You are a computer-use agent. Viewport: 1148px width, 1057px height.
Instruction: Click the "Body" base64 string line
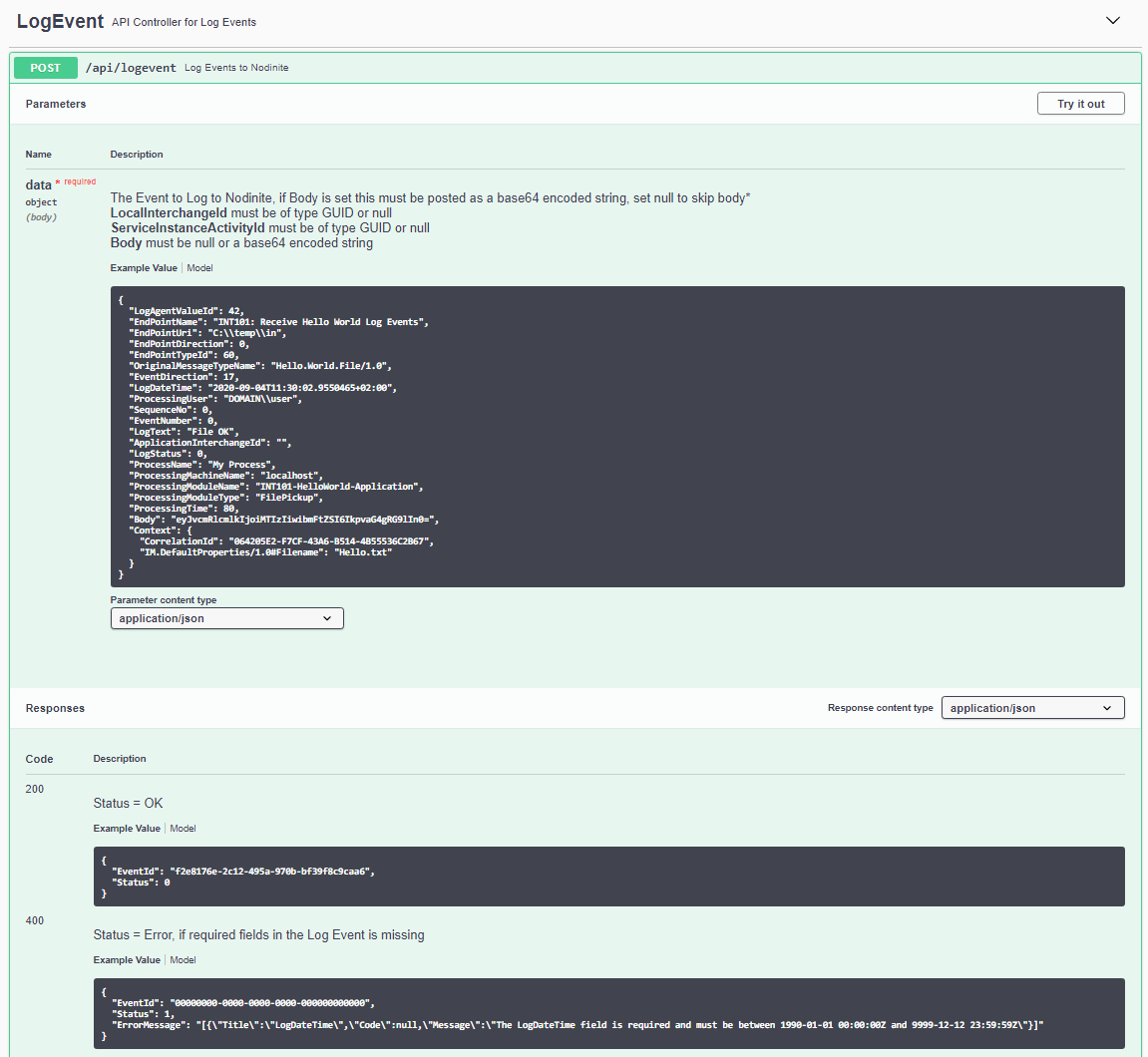point(284,520)
